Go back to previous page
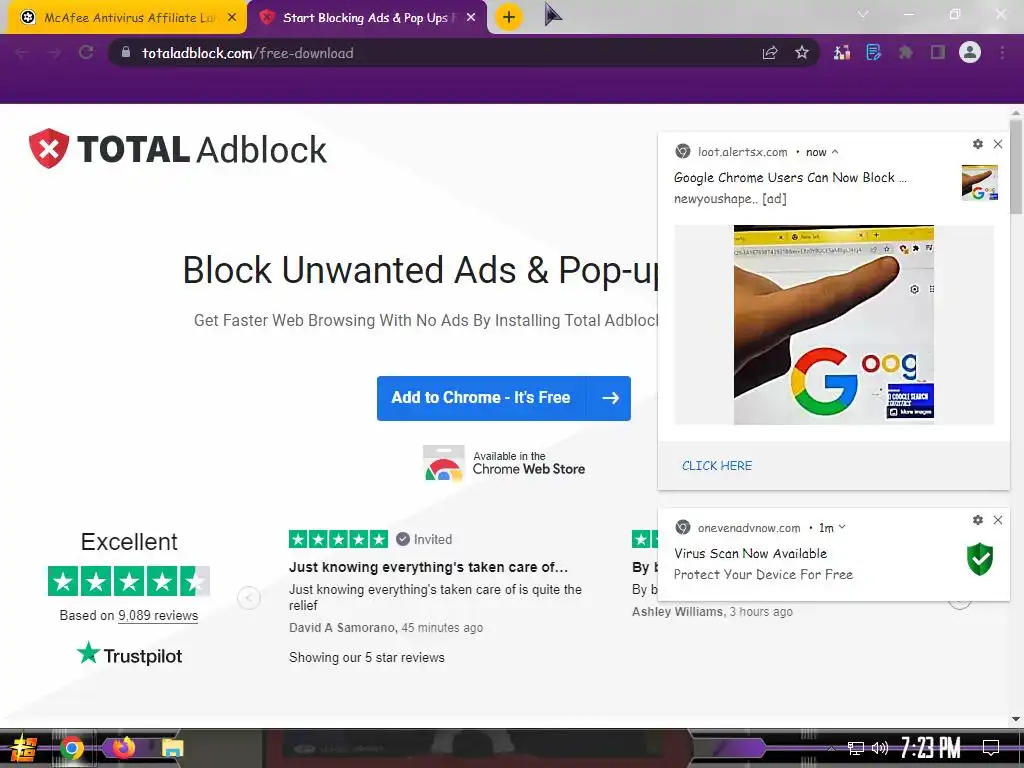The height and width of the screenshot is (768, 1024). point(22,53)
